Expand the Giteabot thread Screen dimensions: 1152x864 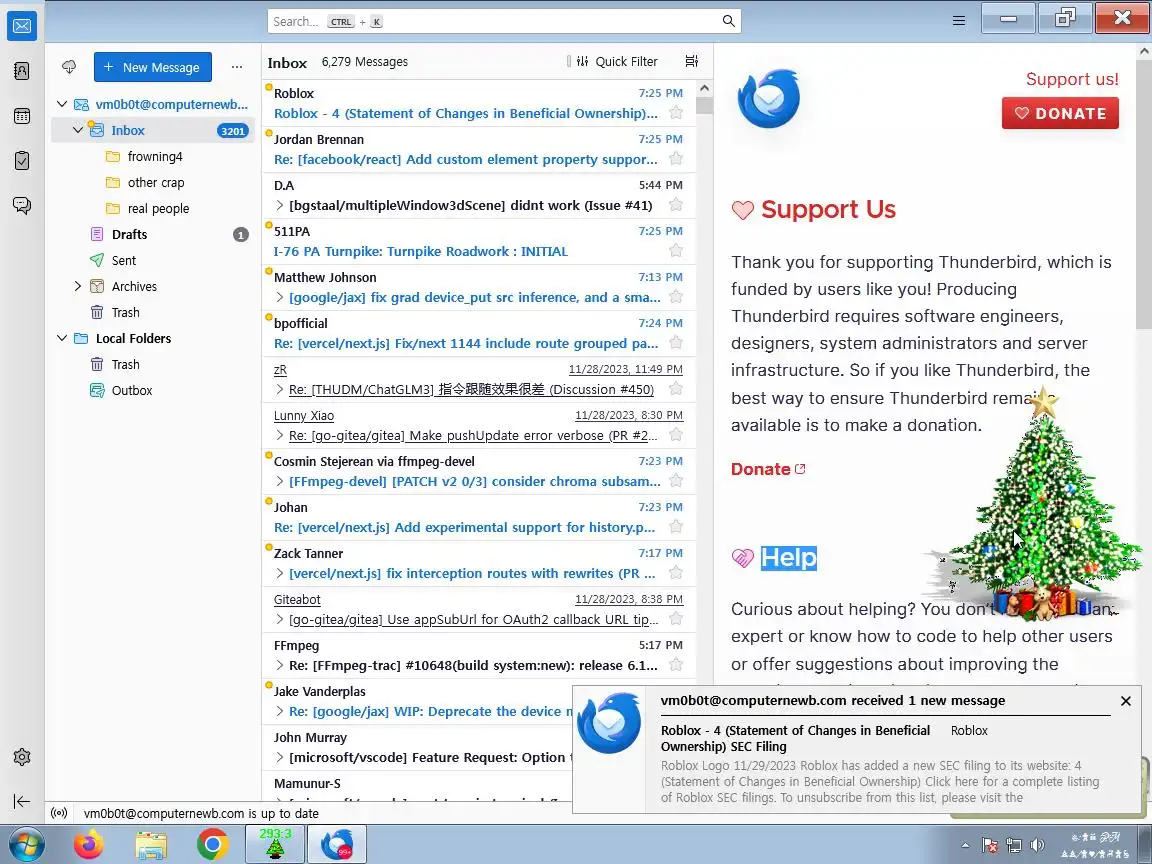(279, 619)
